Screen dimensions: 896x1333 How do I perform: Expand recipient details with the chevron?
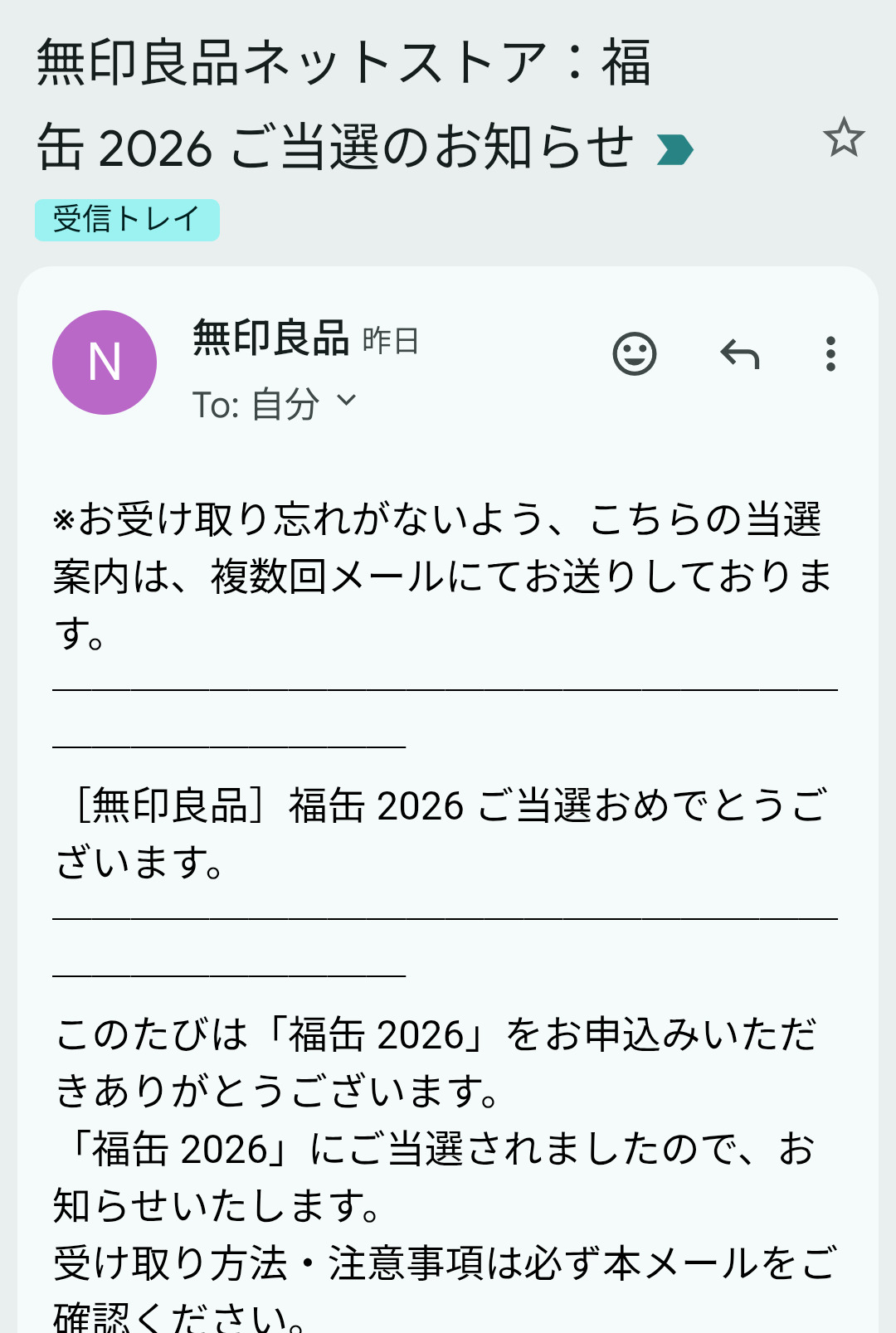347,401
